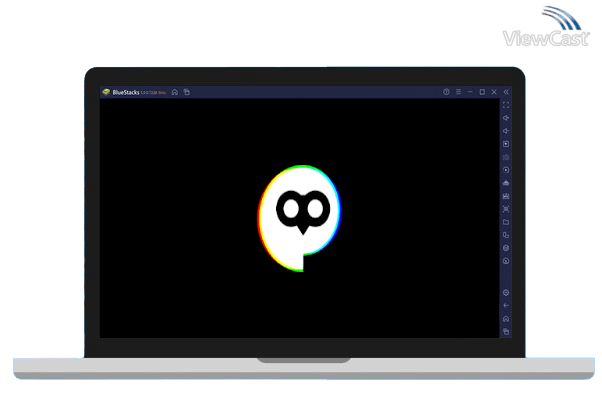Minimize the BlueStacks window
The height and width of the screenshot is (414, 602).
(470, 92)
